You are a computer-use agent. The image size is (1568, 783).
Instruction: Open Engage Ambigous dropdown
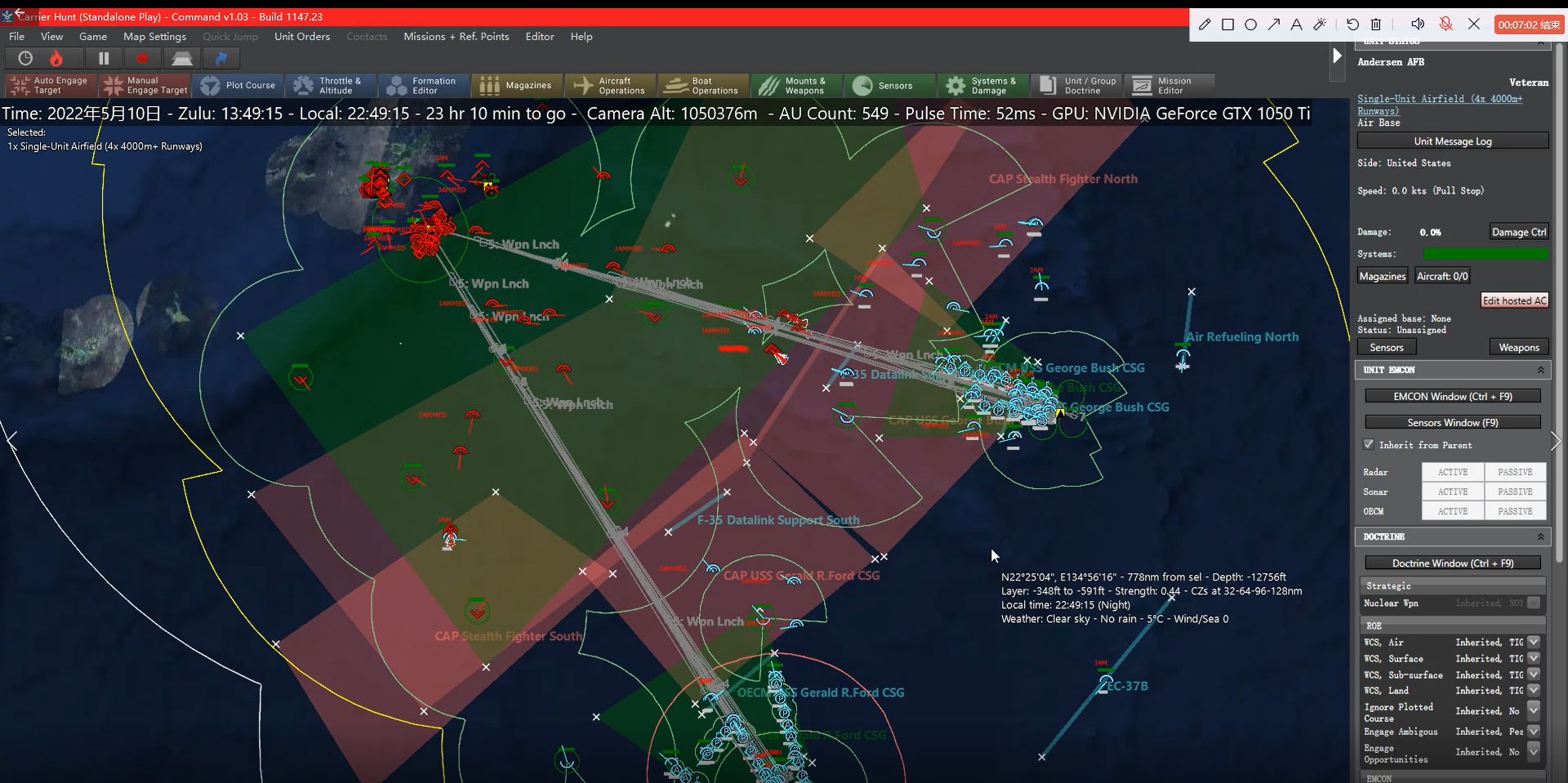(1534, 732)
